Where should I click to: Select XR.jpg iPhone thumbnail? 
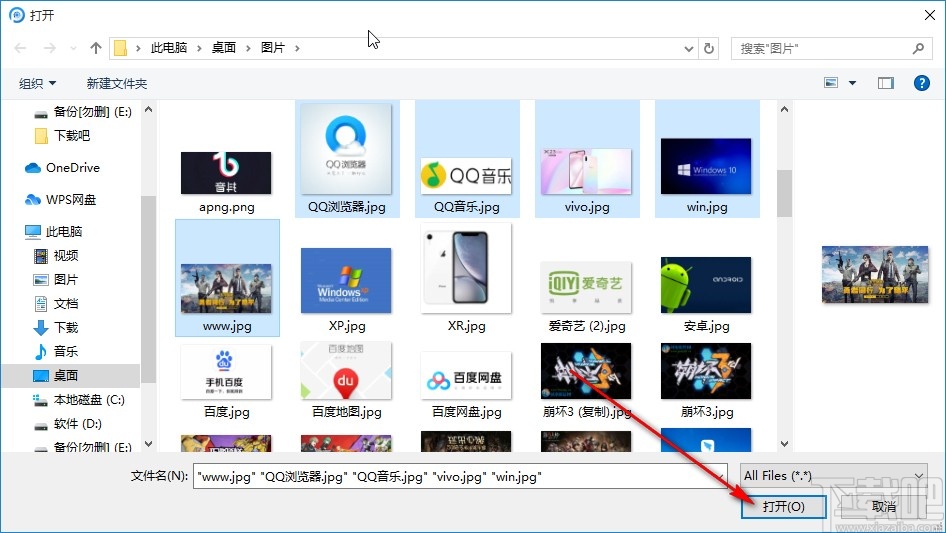(x=466, y=268)
